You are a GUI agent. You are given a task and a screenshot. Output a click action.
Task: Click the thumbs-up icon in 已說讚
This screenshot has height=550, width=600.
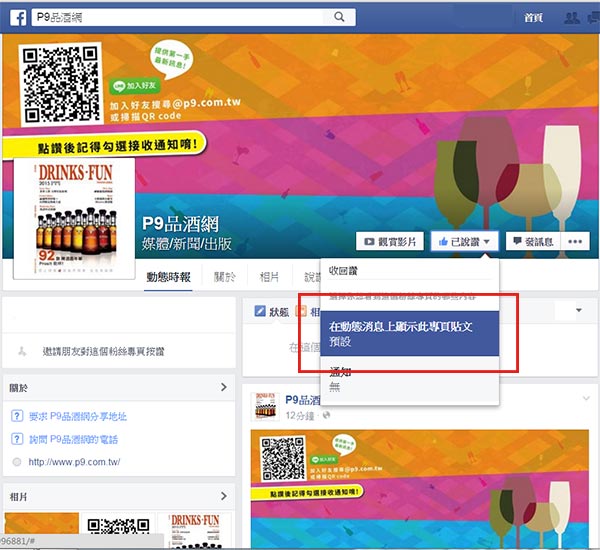click(x=443, y=241)
